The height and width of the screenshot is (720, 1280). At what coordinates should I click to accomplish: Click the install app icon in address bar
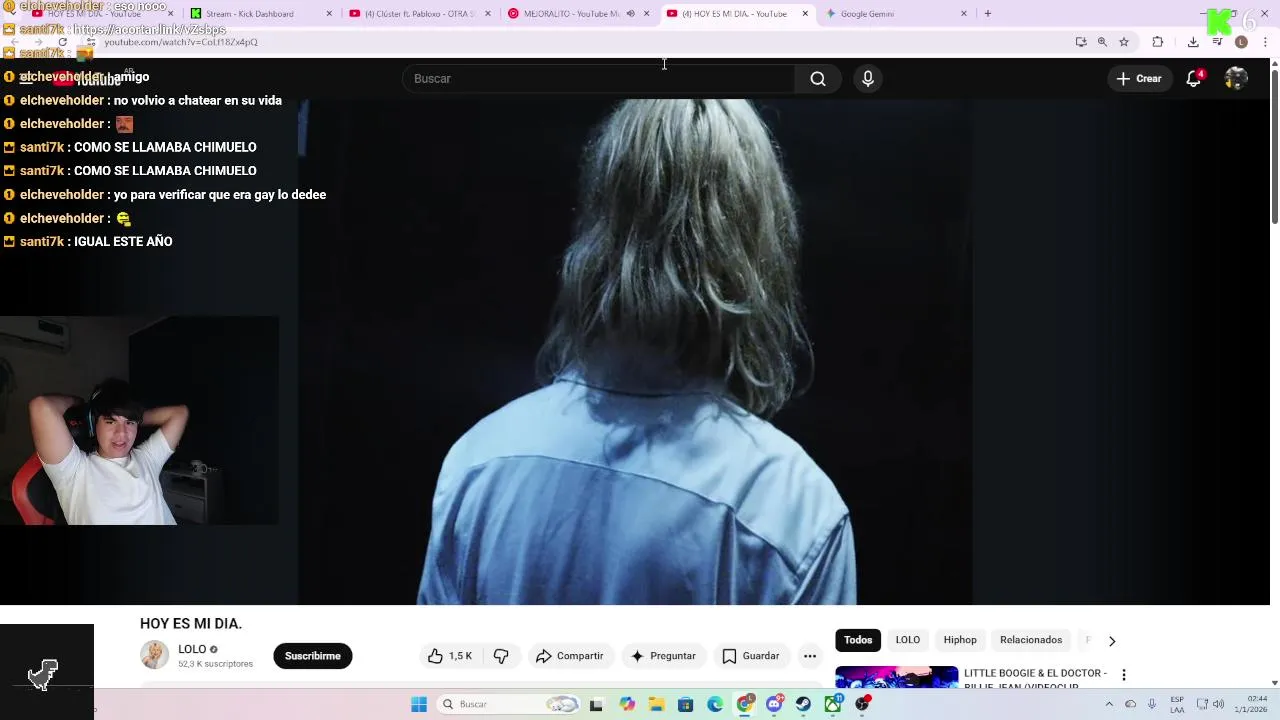pyautogui.click(x=1081, y=42)
